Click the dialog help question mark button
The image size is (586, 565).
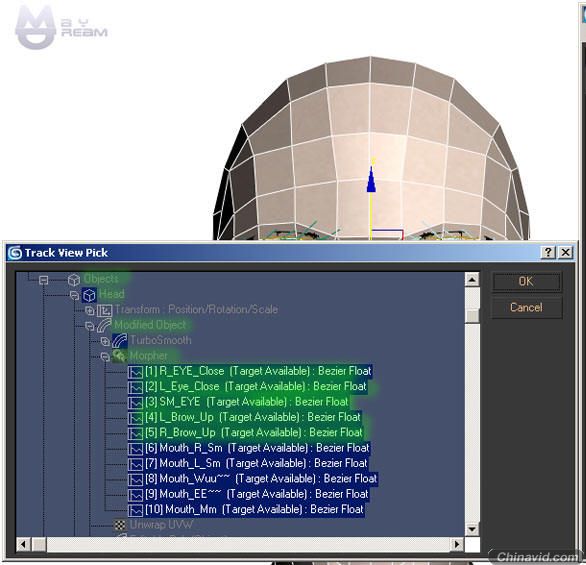pos(548,253)
